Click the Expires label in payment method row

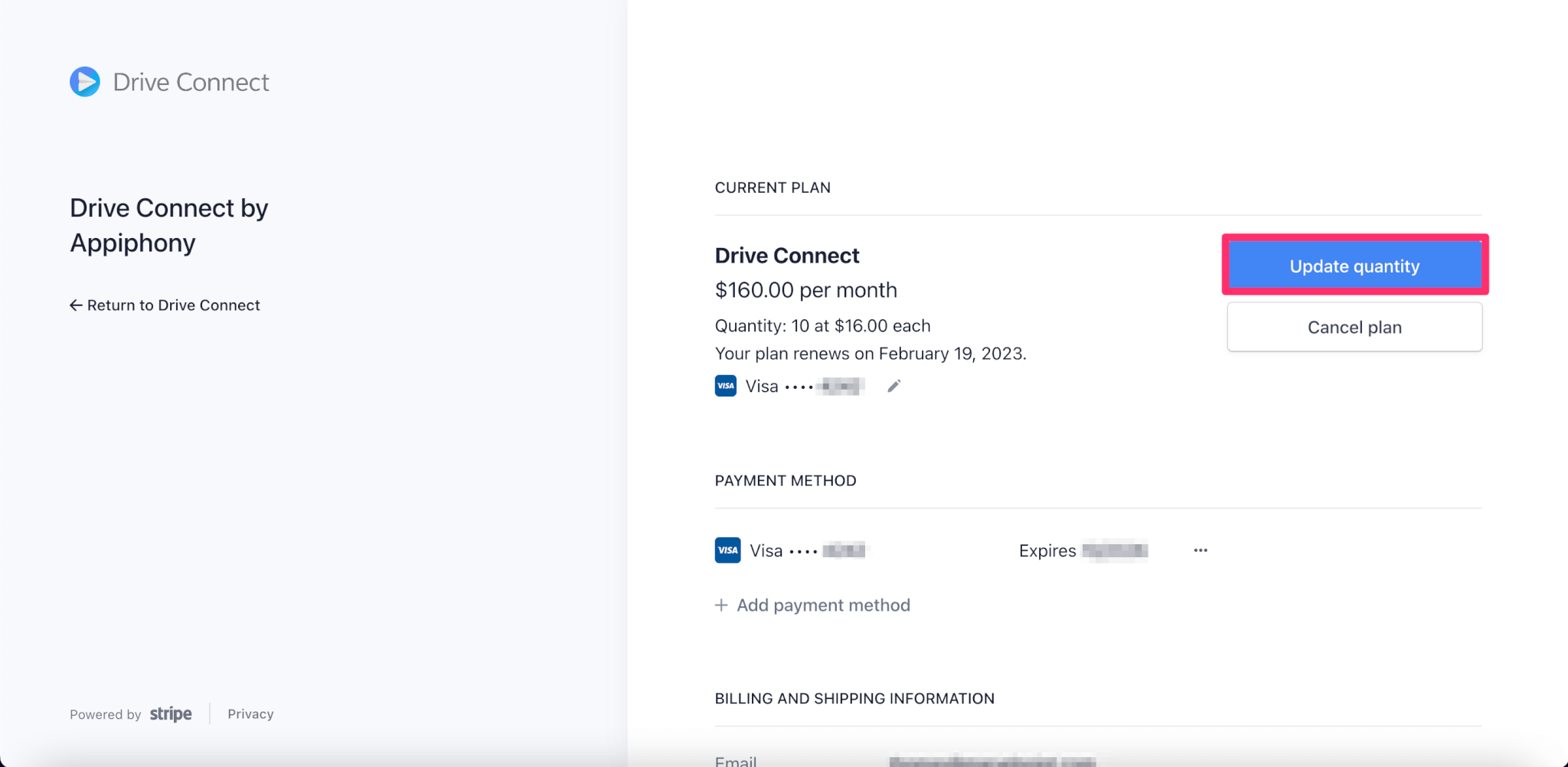pyautogui.click(x=1047, y=551)
